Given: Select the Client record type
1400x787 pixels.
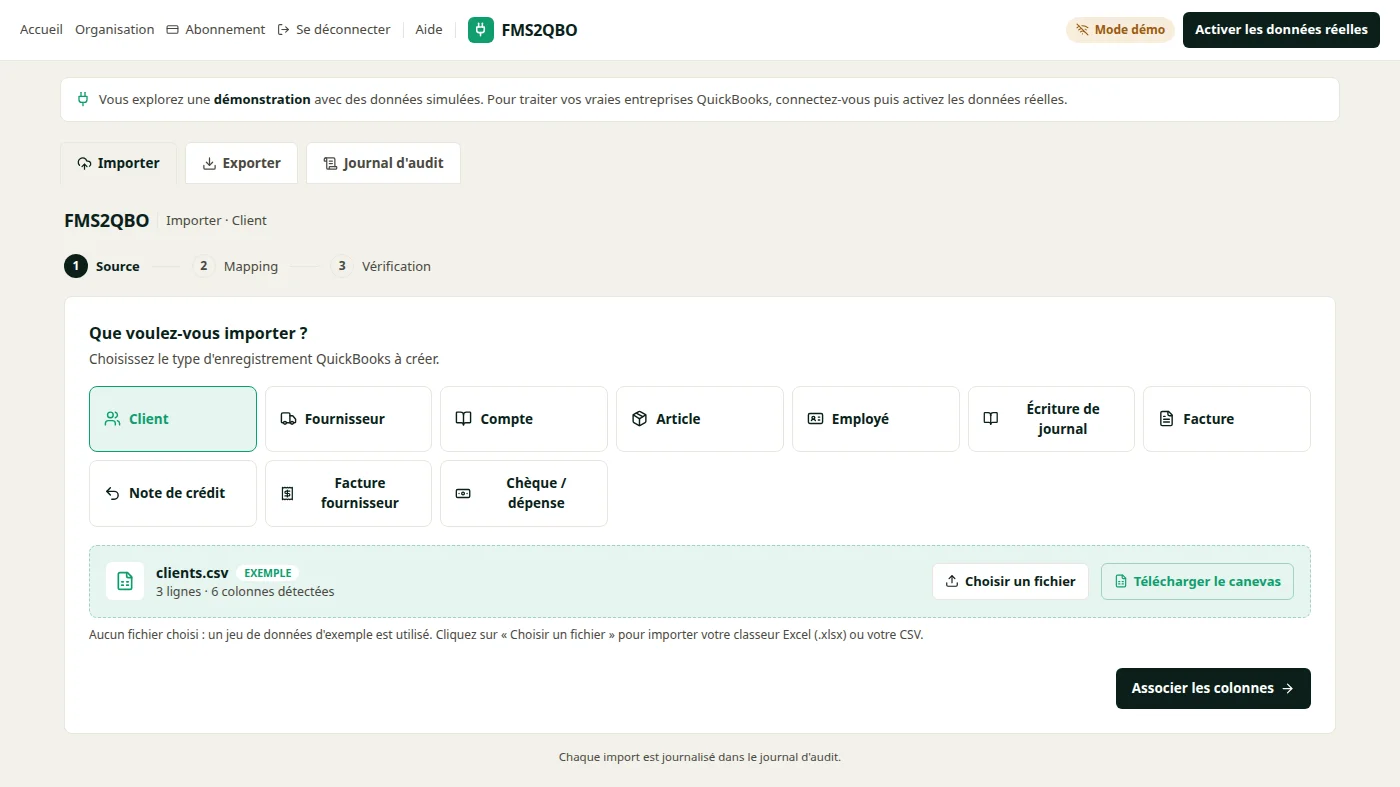Looking at the screenshot, I should tap(173, 419).
